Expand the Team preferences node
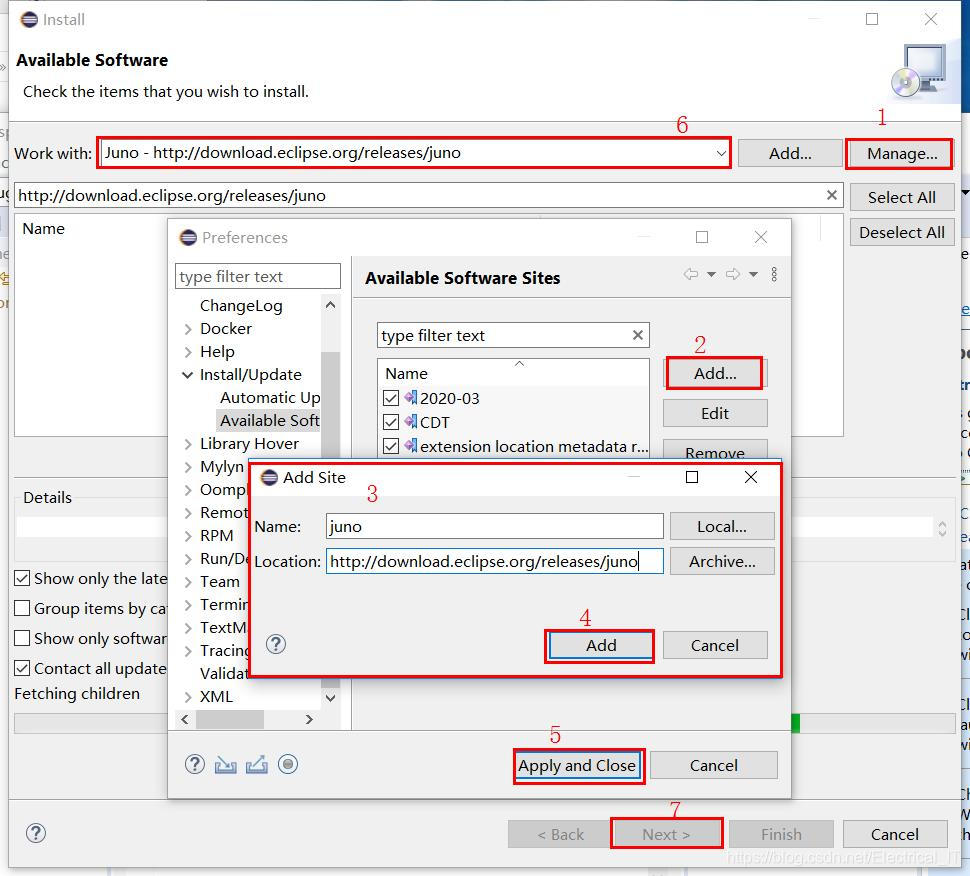970x876 pixels. pos(187,582)
